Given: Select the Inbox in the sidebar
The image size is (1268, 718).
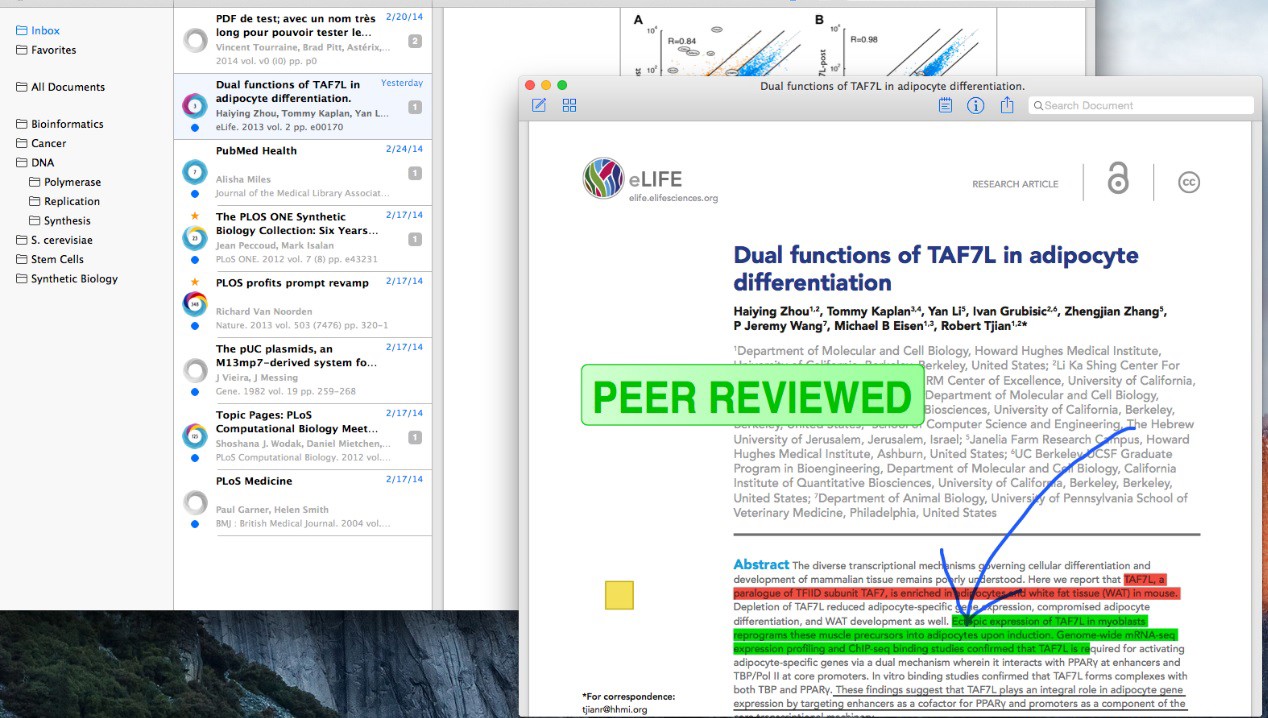Looking at the screenshot, I should (45, 31).
